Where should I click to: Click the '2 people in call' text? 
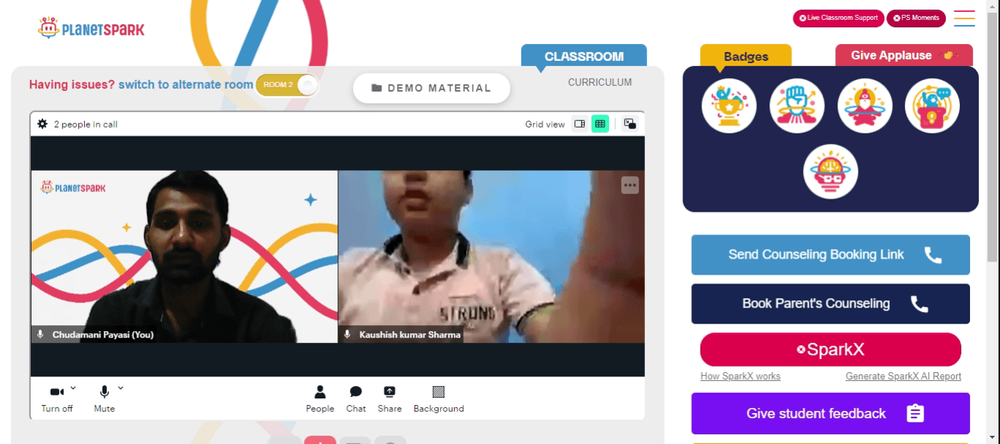click(85, 124)
